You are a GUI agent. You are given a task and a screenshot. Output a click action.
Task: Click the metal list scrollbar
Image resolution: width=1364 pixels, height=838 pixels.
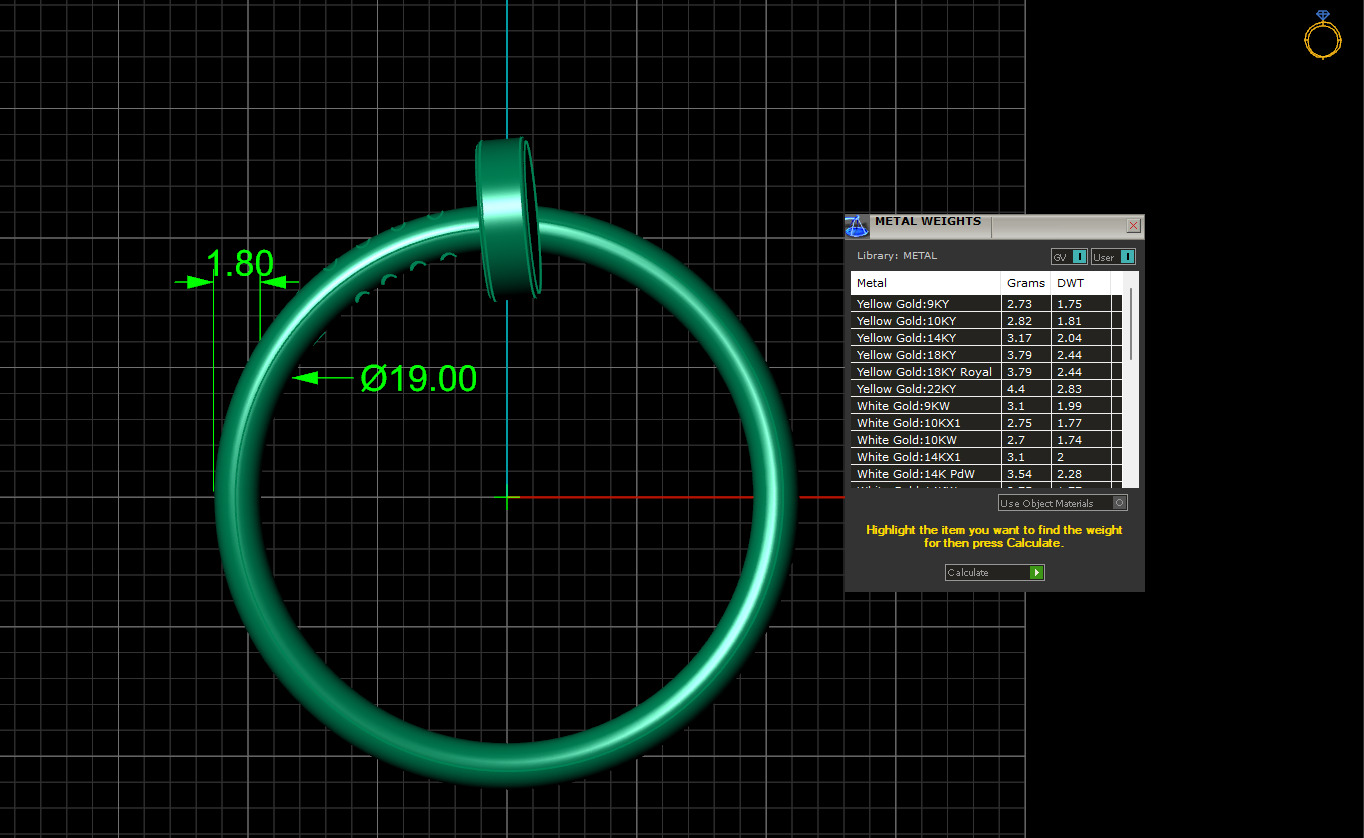point(1132,325)
